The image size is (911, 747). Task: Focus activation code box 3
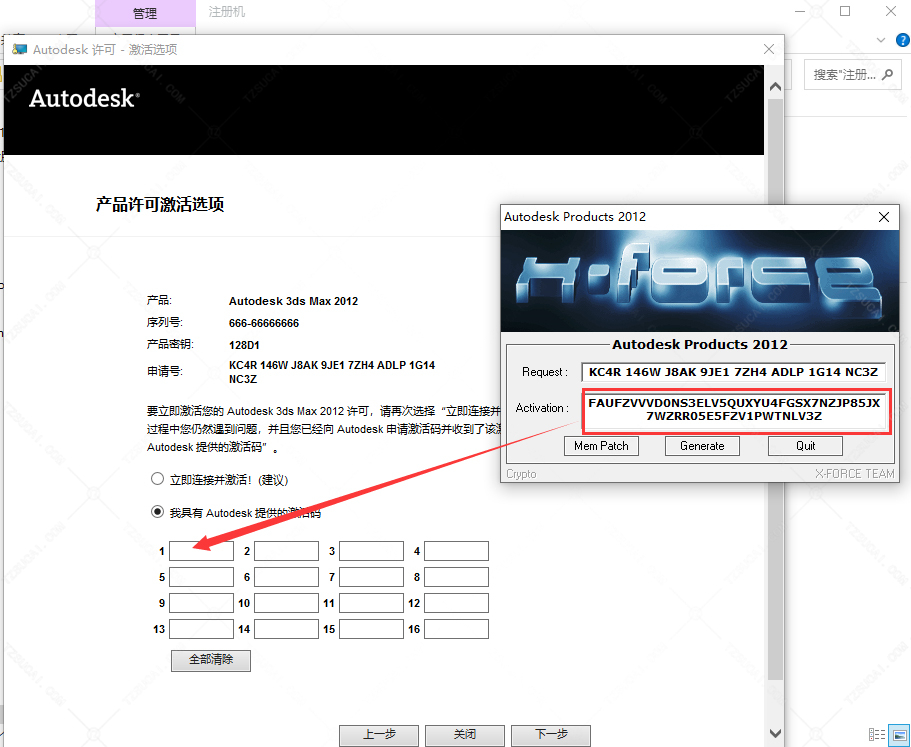[371, 551]
